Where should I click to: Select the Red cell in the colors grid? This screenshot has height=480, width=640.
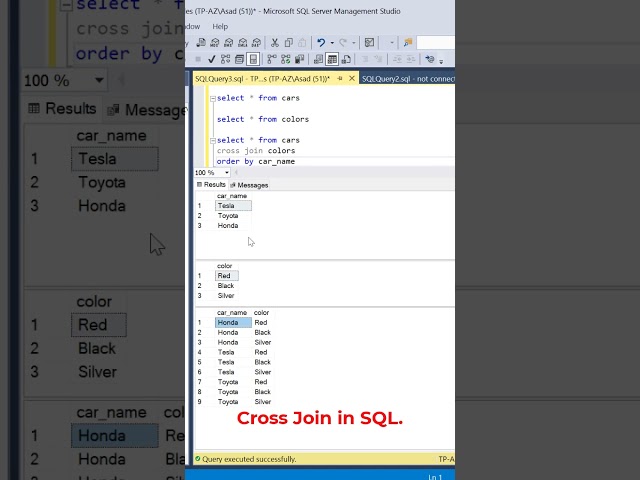(x=227, y=276)
